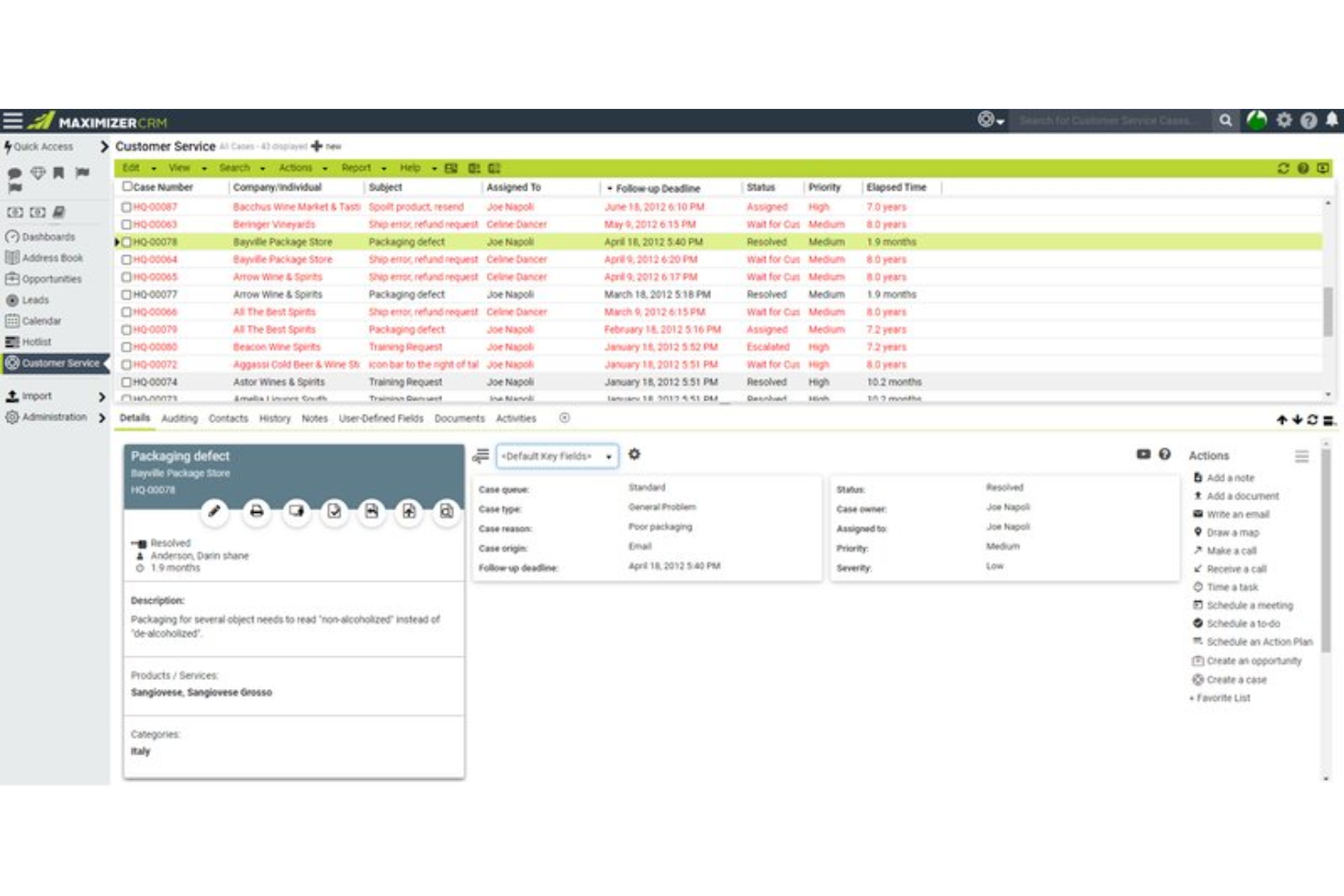Switch to the Auditing tab
Image resolution: width=1344 pixels, height=896 pixels.
click(x=179, y=418)
